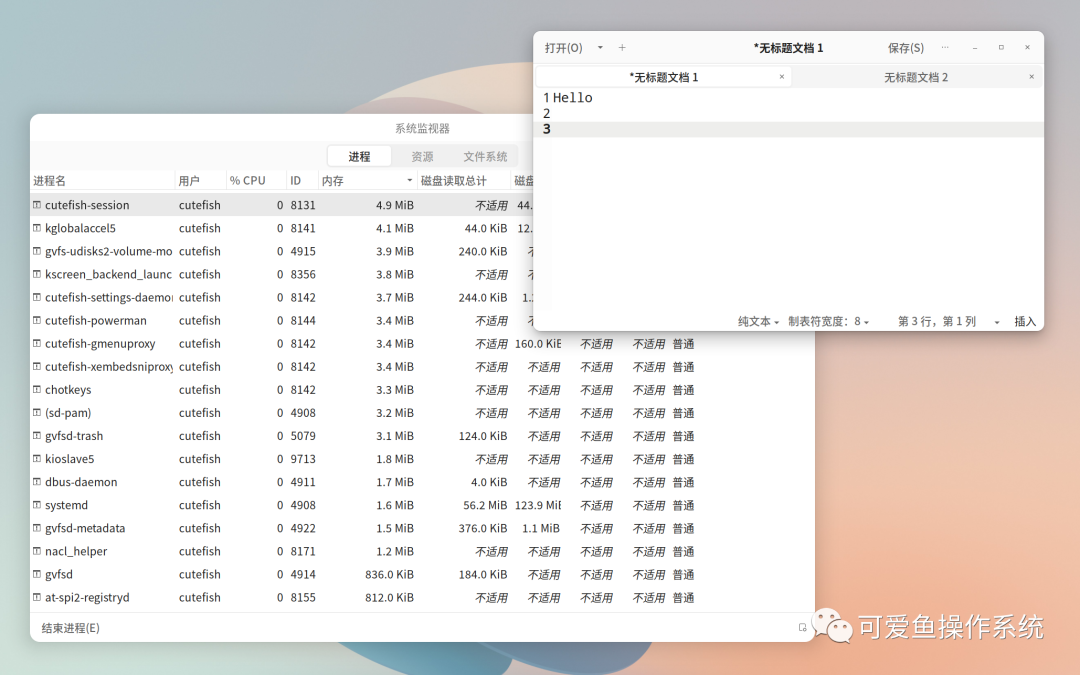Click the kioslave5 process icon
This screenshot has width=1080, height=675.
(38, 459)
